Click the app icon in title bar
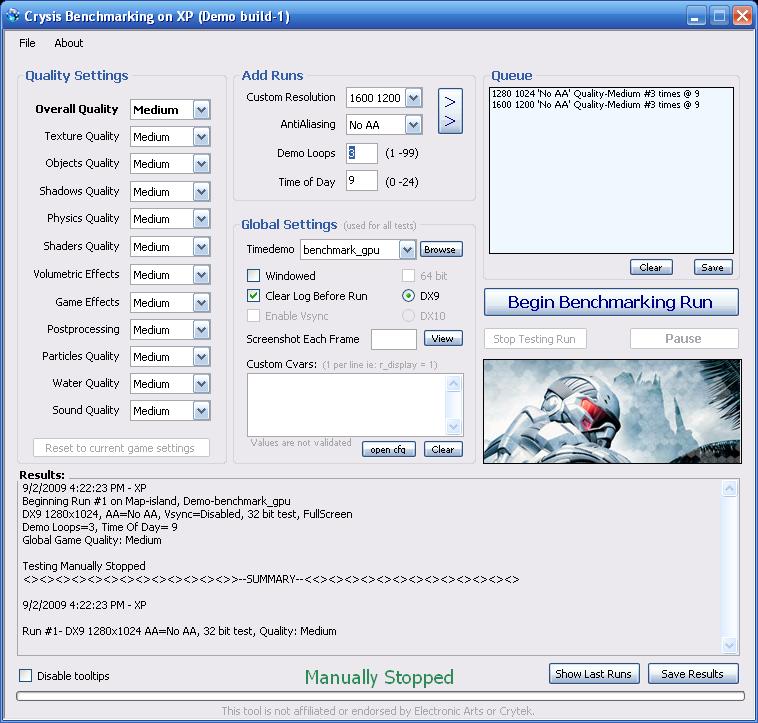The height and width of the screenshot is (723, 758). 13,15
